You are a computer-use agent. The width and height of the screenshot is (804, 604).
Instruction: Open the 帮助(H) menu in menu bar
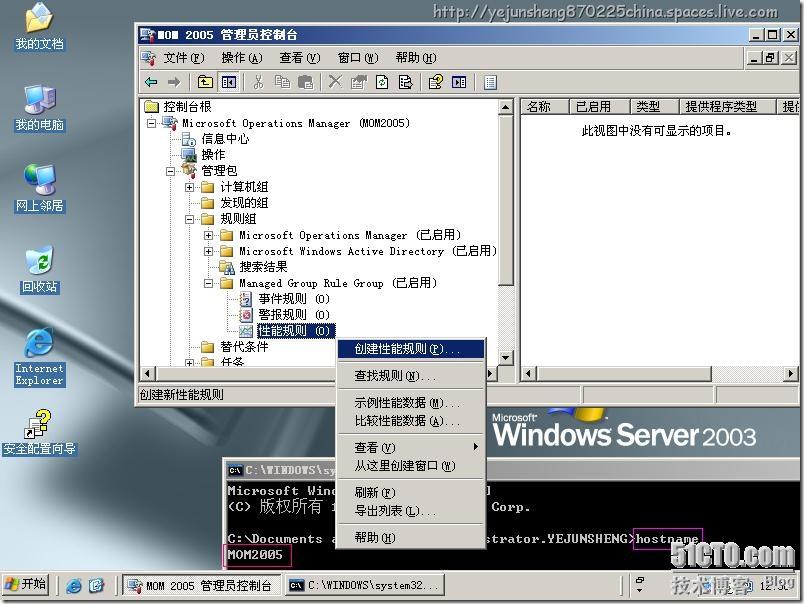click(x=416, y=58)
